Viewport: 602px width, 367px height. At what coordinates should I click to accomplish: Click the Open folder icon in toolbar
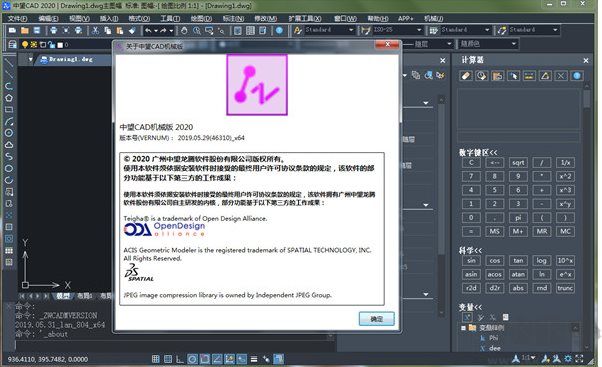click(x=25, y=30)
